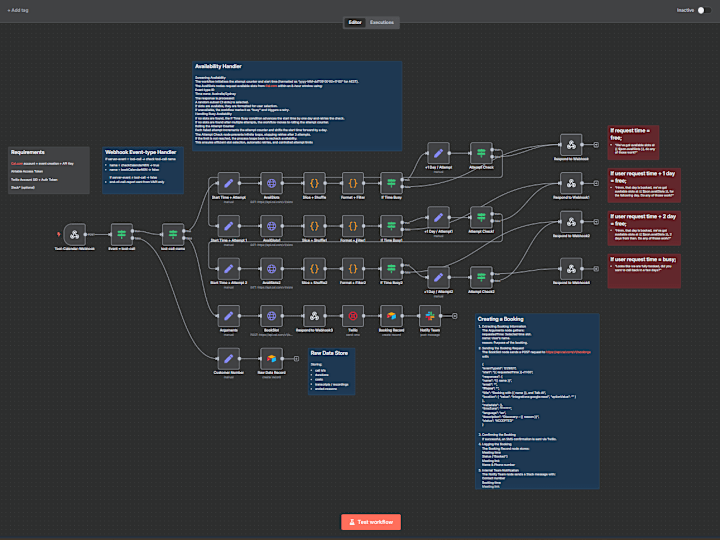Open the Start Time + Attempt 2 node
Image resolution: width=720 pixels, height=540 pixels.
(x=228, y=269)
